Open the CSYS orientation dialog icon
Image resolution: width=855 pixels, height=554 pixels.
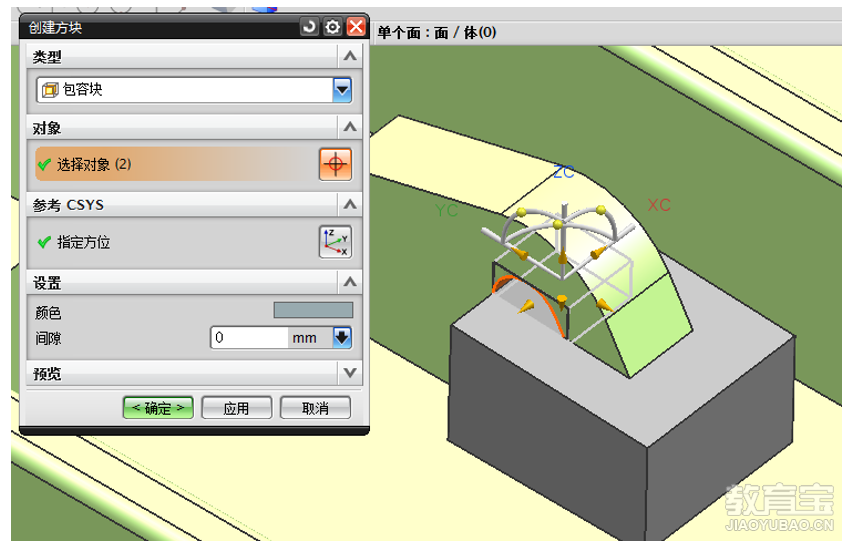click(335, 242)
